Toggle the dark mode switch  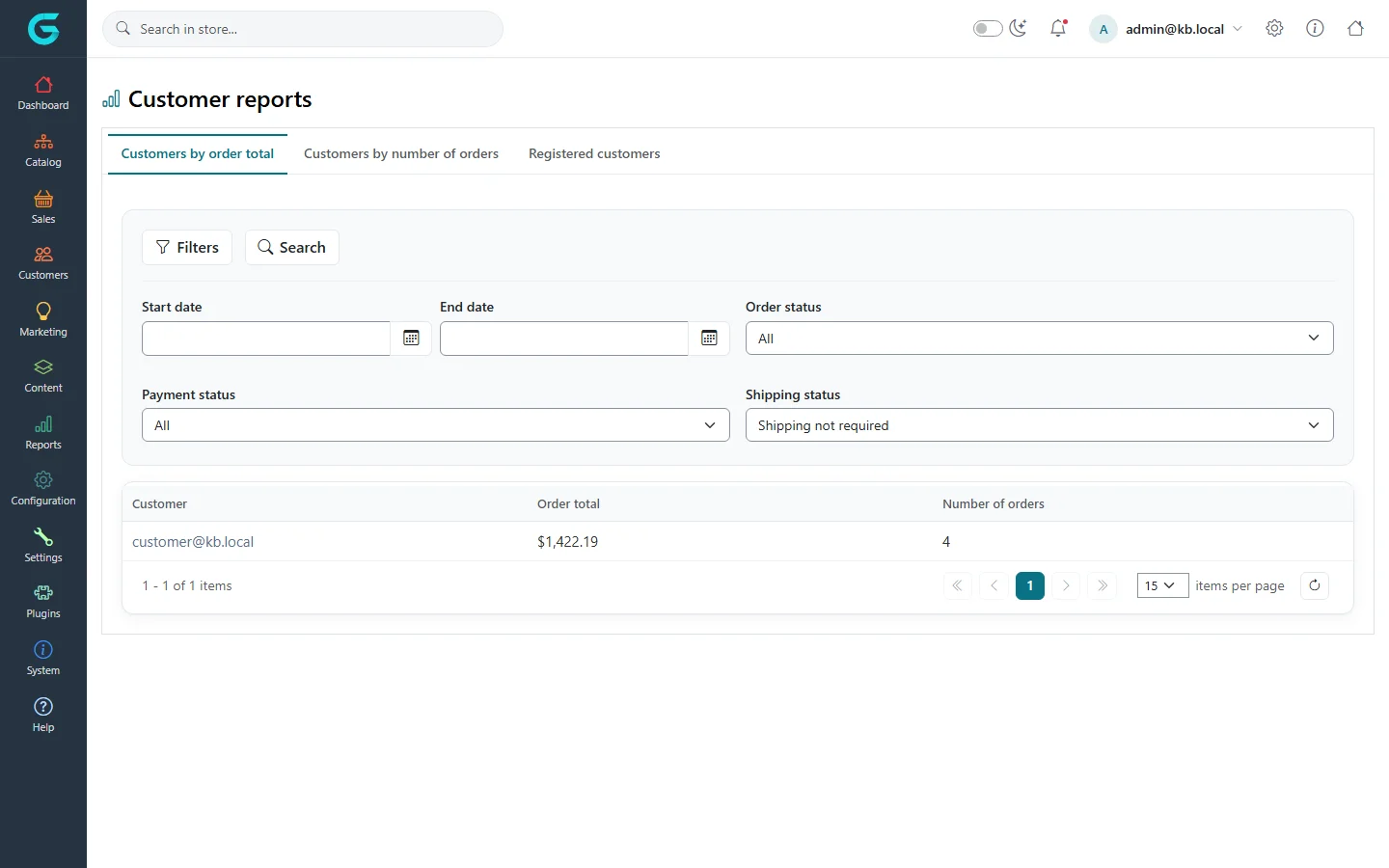click(988, 29)
